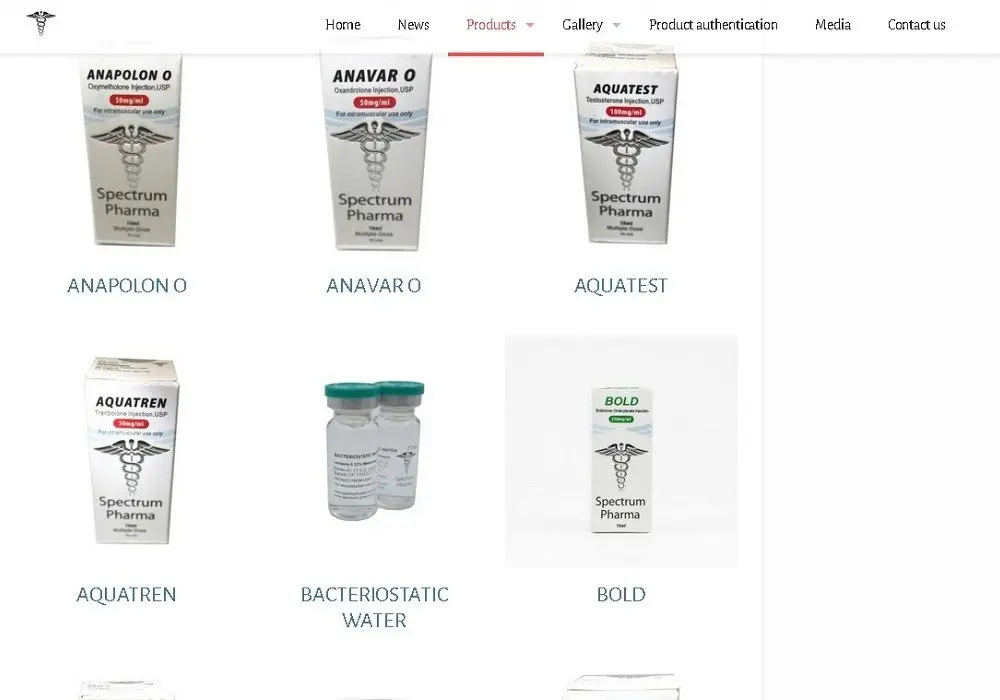Open the Products menu
1000x700 pixels.
(x=491, y=25)
